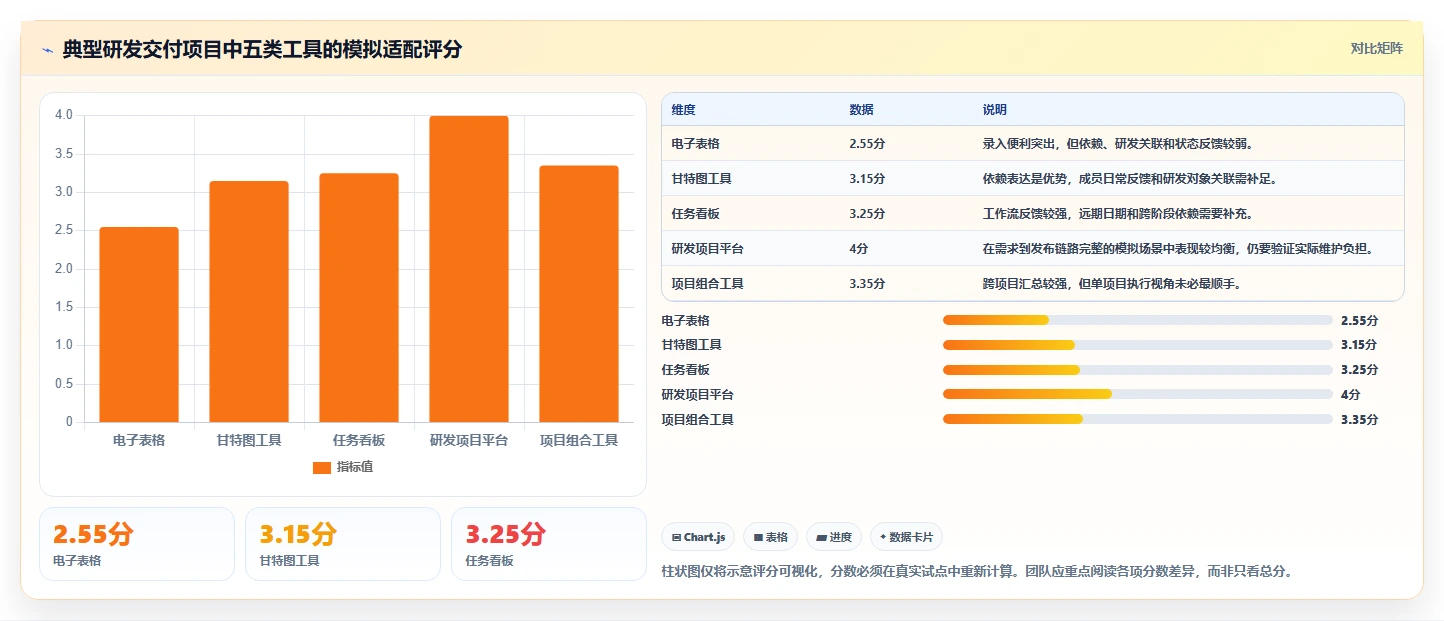Click the 3.15分 table cell
This screenshot has width=1444, height=621.
(867, 179)
